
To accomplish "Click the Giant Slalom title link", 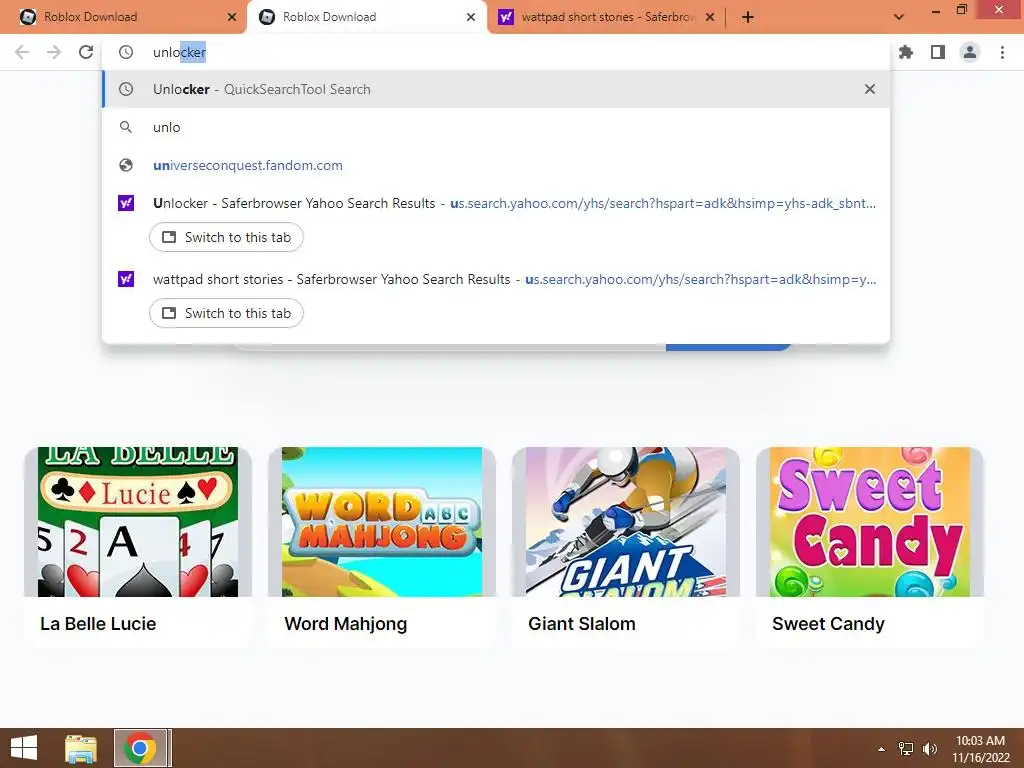I will tap(582, 624).
